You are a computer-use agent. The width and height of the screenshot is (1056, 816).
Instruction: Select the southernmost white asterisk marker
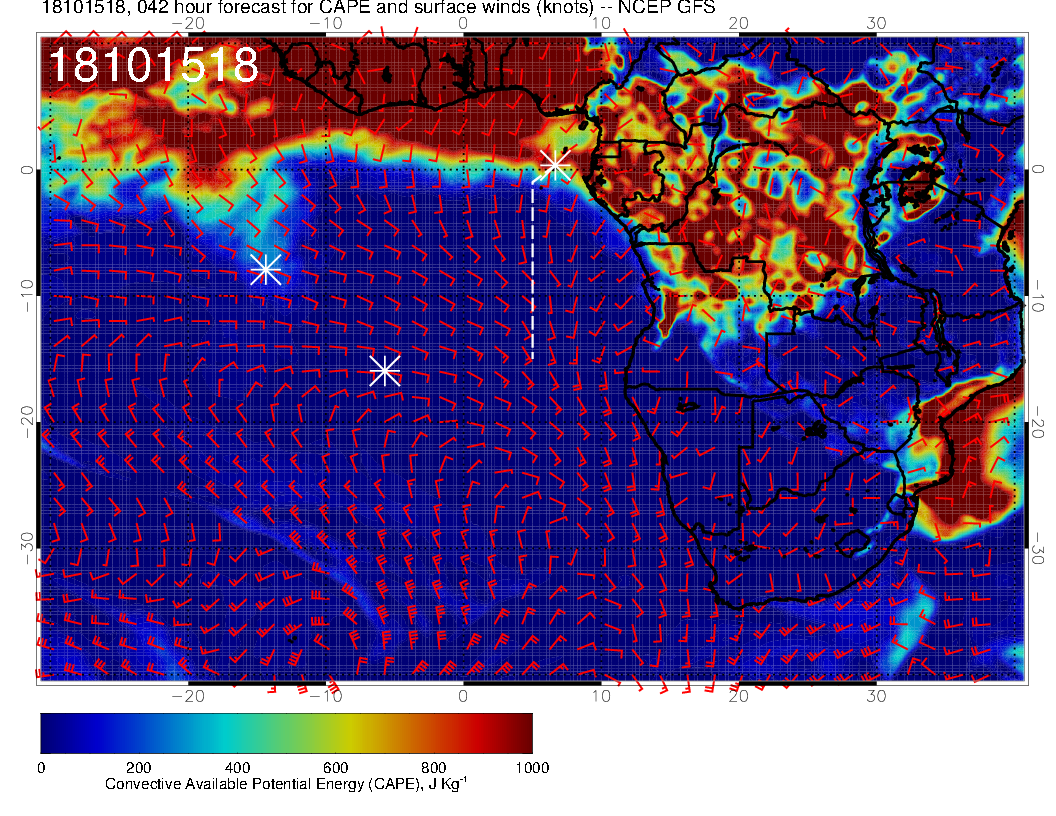pyautogui.click(x=385, y=370)
